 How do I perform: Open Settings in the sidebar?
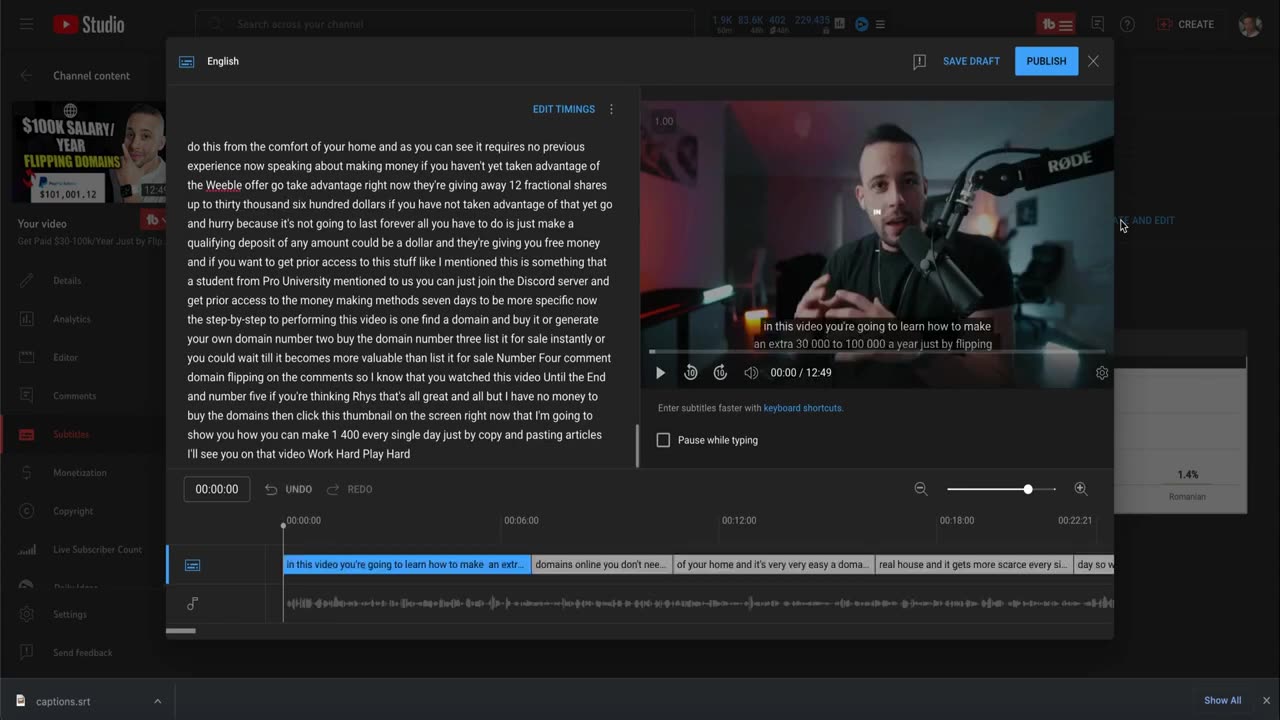70,614
